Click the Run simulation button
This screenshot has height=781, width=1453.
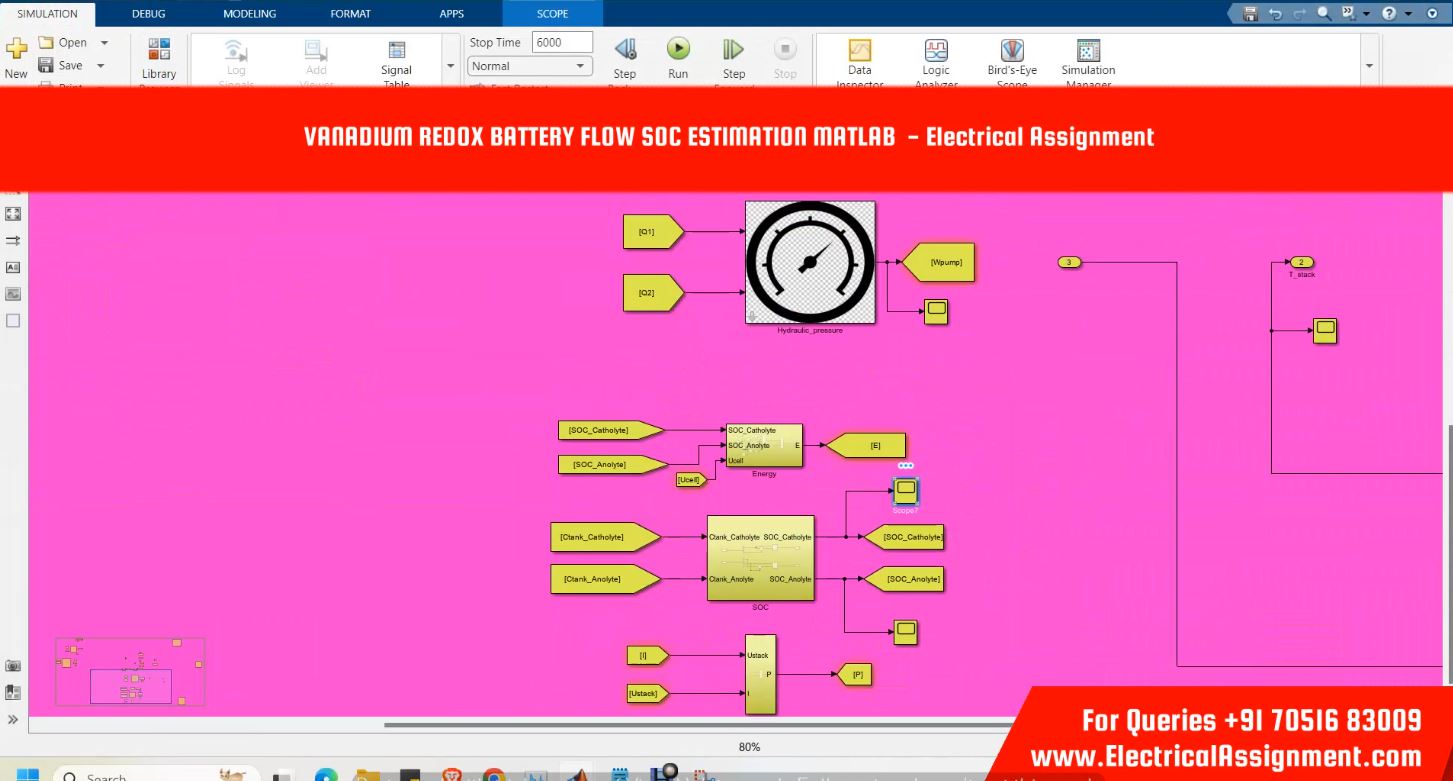pos(678,50)
